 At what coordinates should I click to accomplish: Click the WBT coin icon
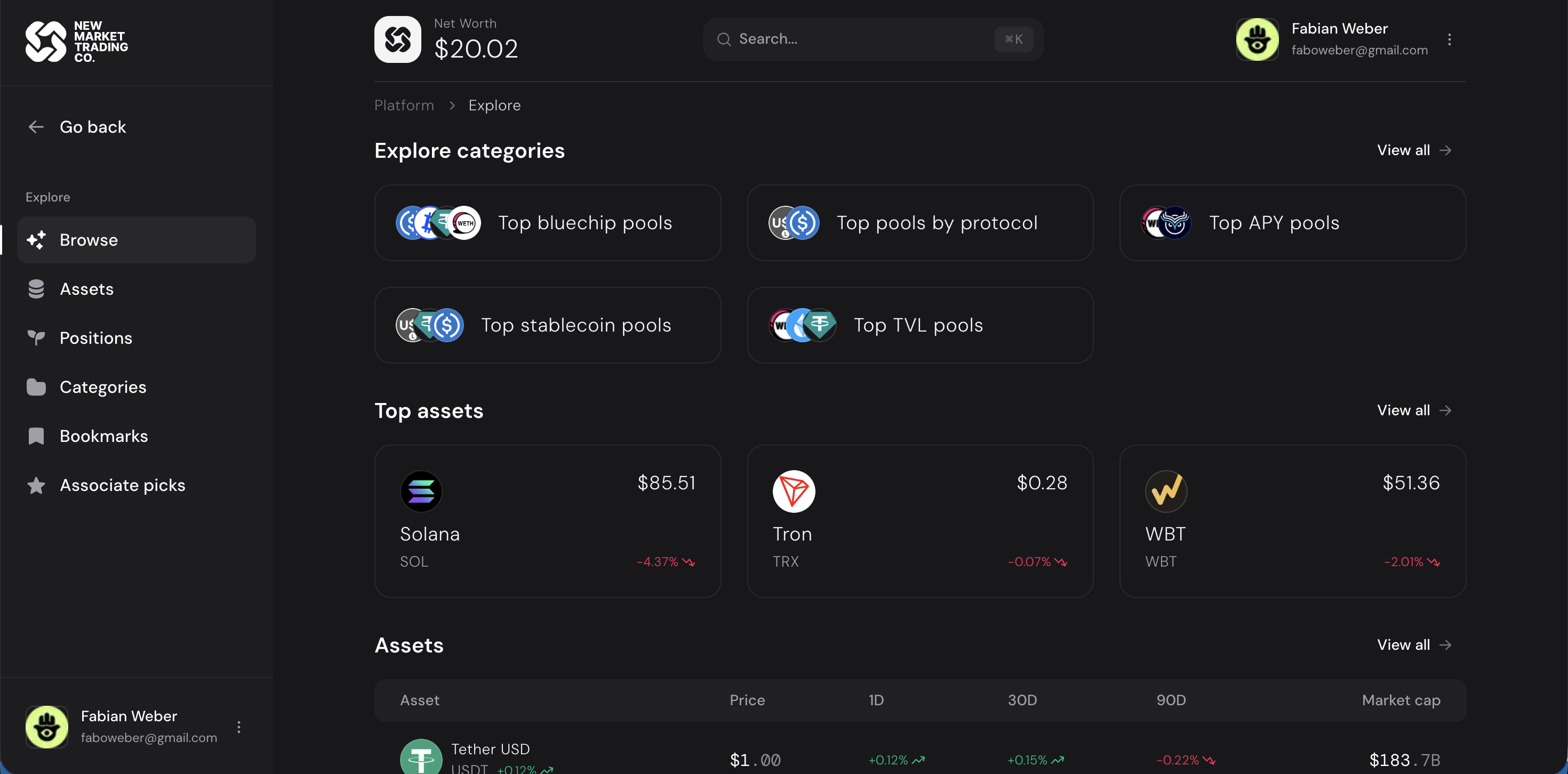[x=1166, y=491]
